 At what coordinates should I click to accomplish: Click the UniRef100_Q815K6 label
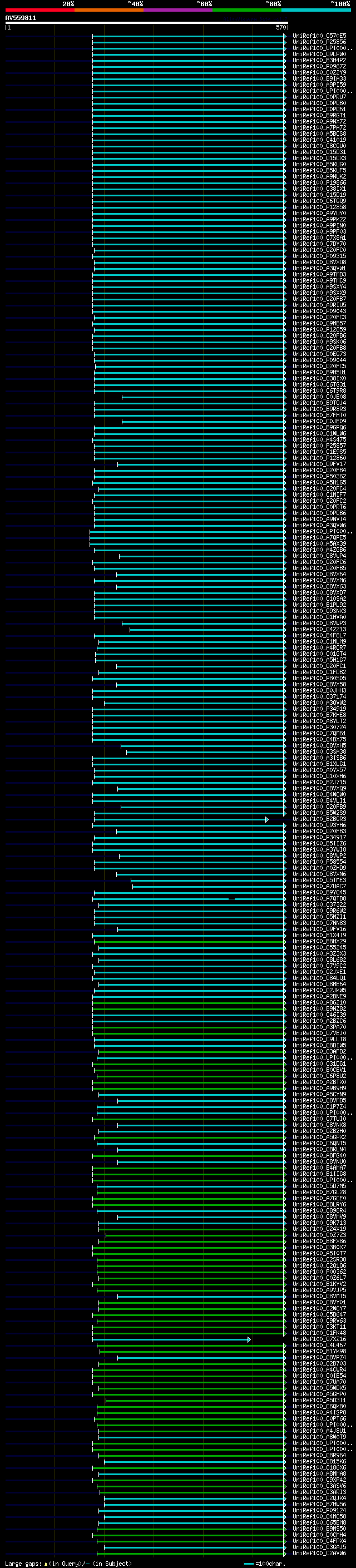pos(319,1461)
